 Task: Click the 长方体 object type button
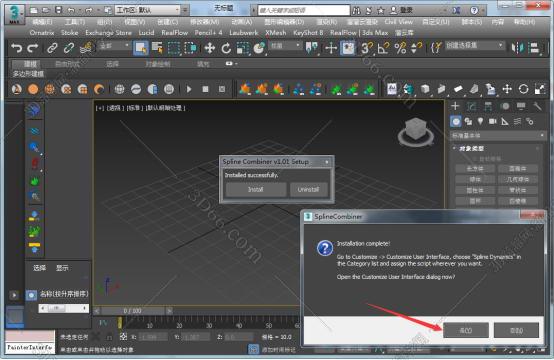pos(475,169)
